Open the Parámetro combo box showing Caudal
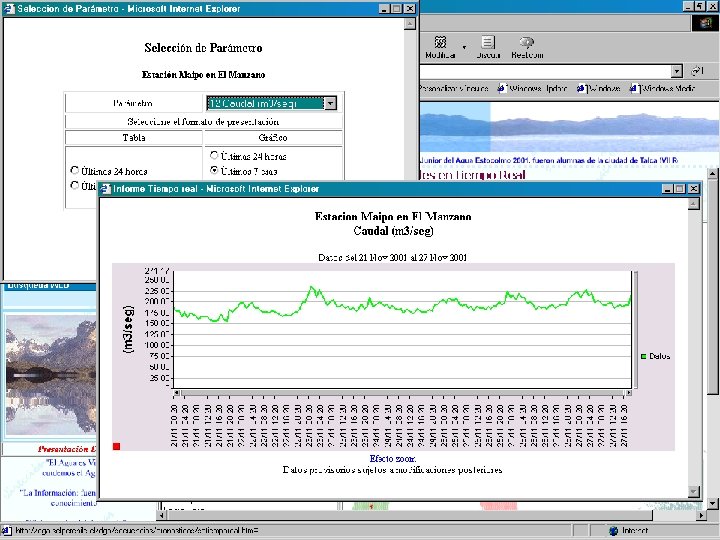Screen dimensions: 720x540 (271, 103)
